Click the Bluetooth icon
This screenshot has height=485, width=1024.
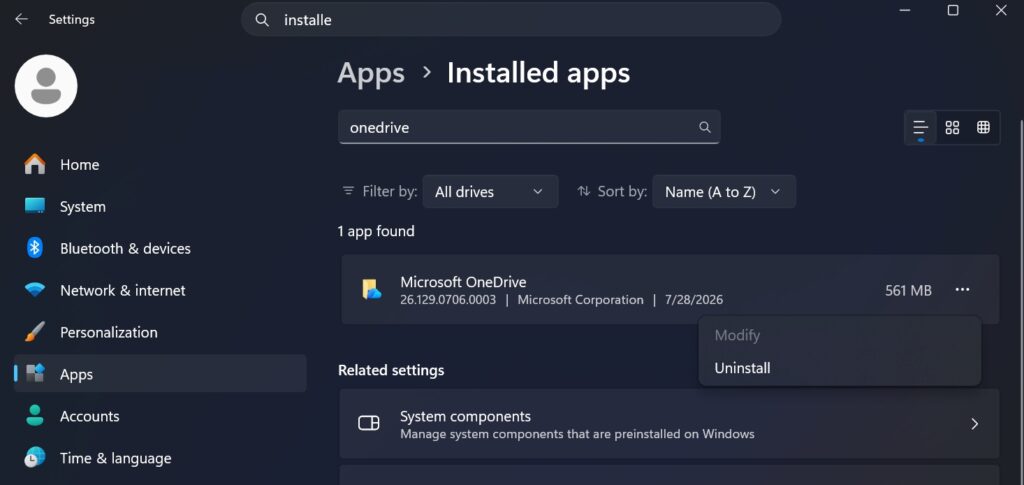(x=35, y=248)
